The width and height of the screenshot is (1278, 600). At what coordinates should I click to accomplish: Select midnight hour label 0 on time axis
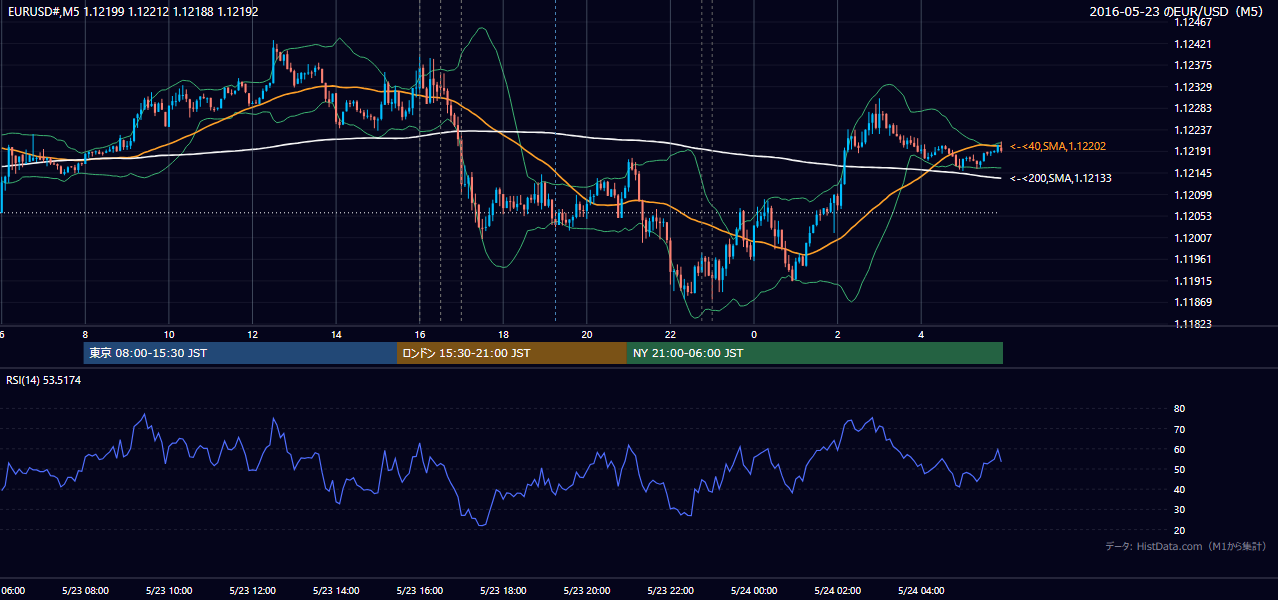click(754, 334)
